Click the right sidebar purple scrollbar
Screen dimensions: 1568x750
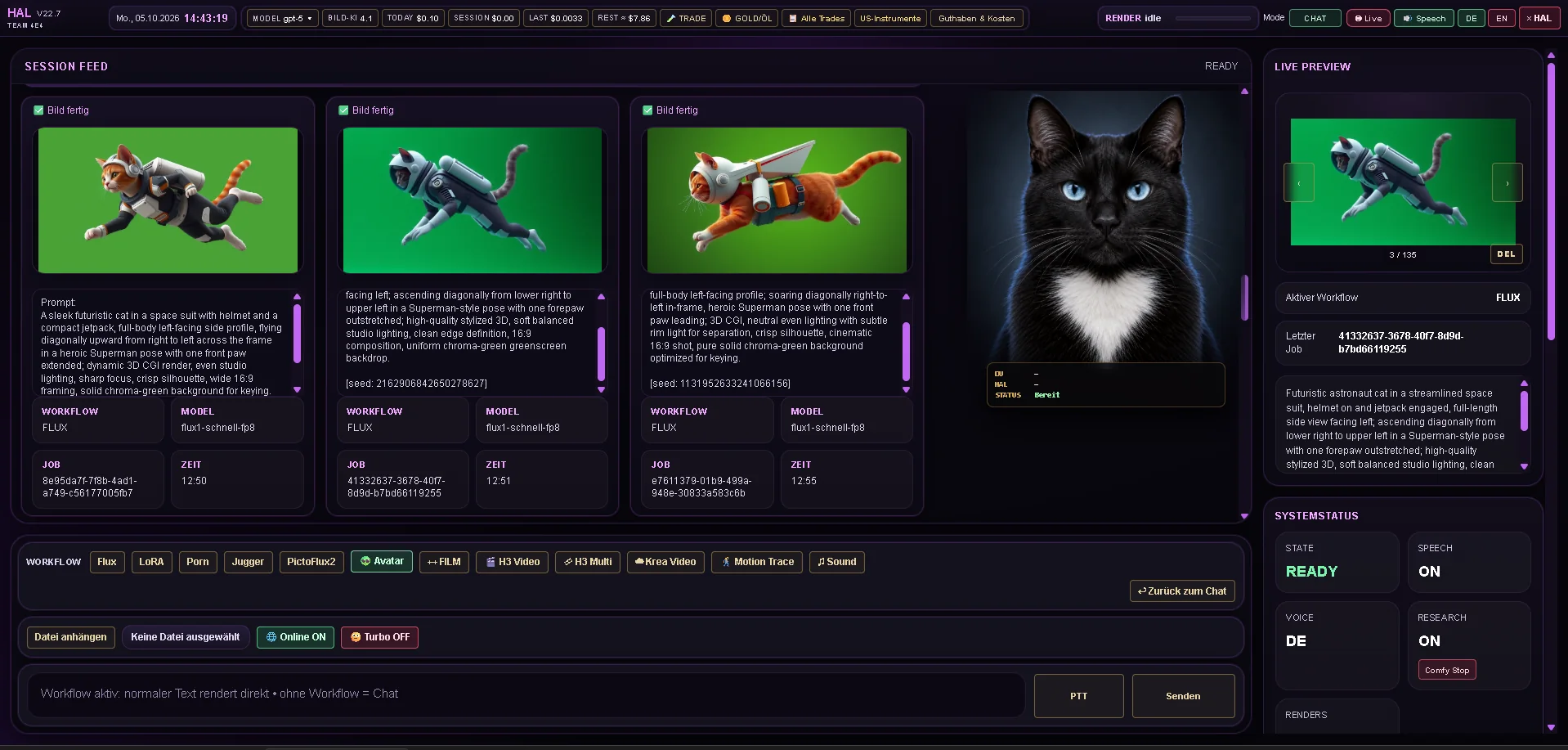click(x=1551, y=200)
